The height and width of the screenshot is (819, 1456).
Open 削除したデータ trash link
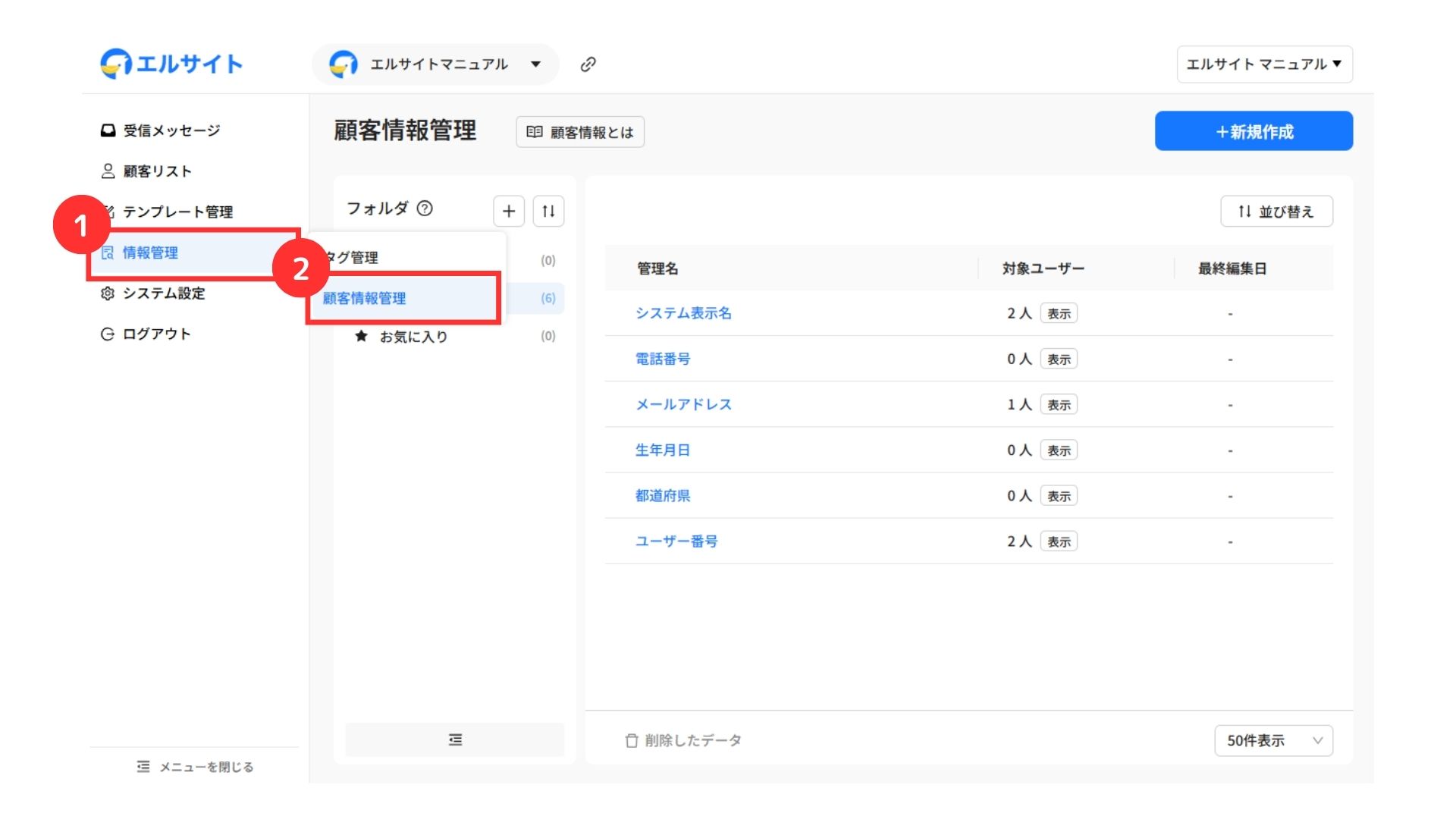tap(683, 740)
